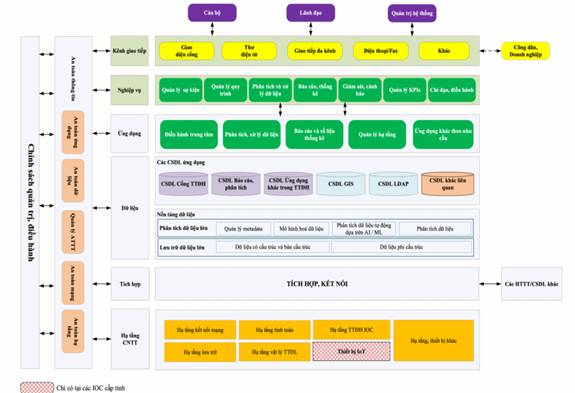Click the Quản trị hệ thống box
The image size is (575, 393).
(412, 13)
